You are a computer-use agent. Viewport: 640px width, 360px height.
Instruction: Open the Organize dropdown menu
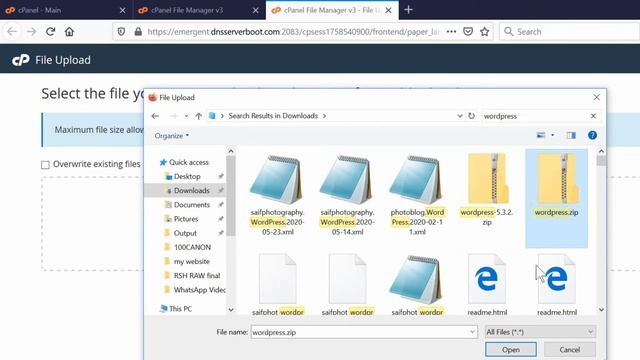point(171,136)
